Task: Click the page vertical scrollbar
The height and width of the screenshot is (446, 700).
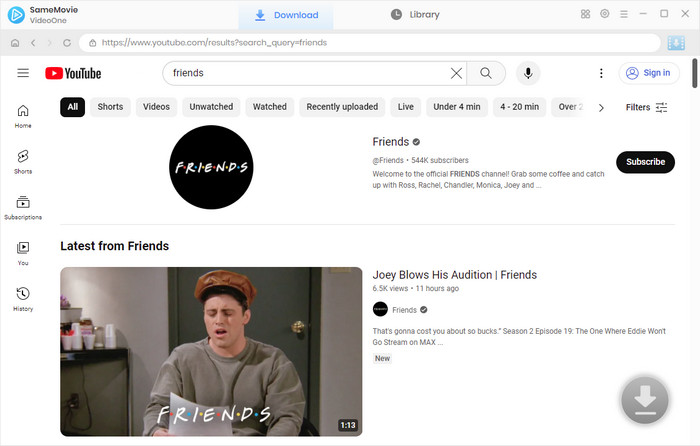Action: point(695,73)
